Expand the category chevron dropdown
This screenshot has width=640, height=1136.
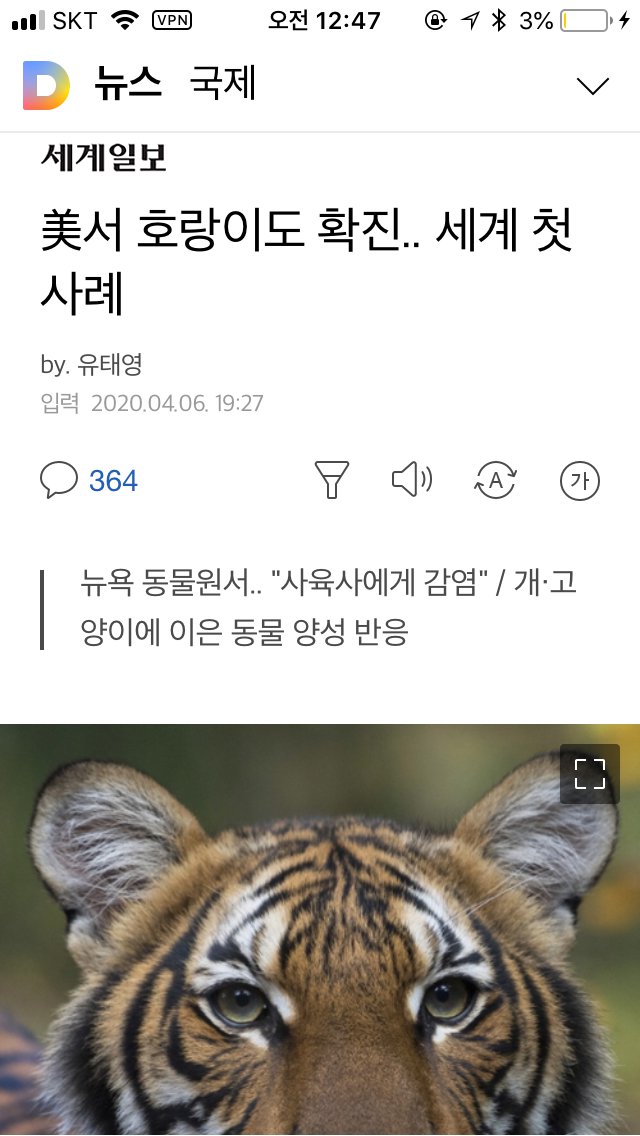[593, 86]
